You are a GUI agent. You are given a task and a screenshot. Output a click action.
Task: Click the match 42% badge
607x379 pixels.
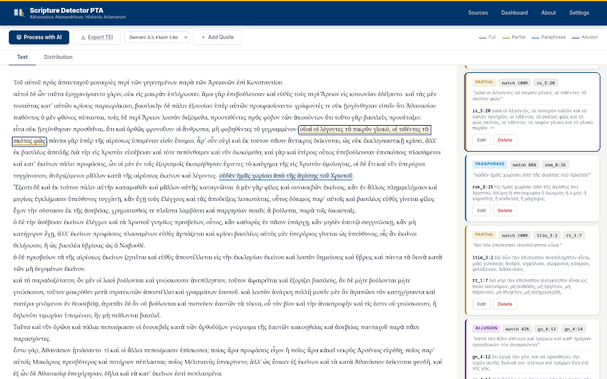[517, 329]
